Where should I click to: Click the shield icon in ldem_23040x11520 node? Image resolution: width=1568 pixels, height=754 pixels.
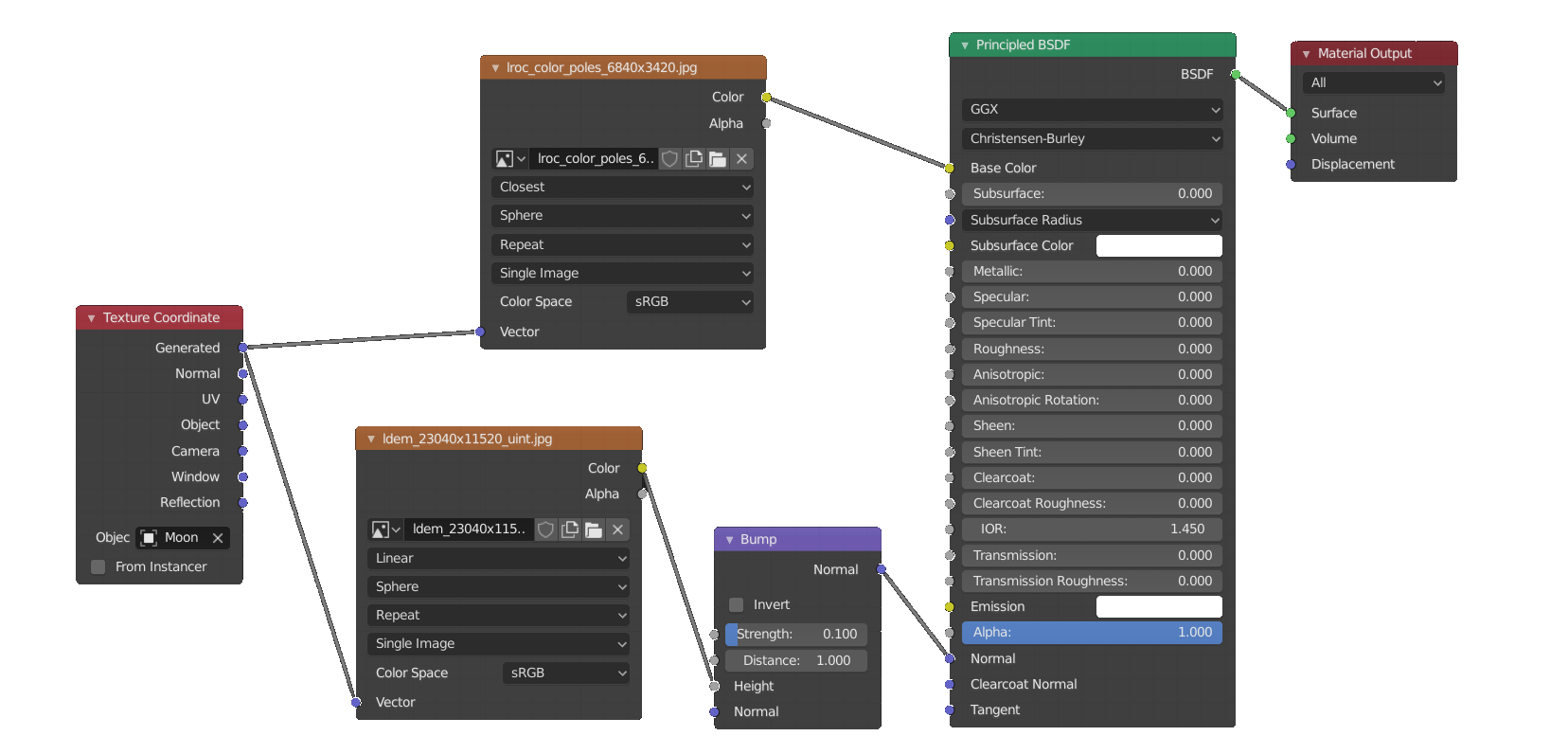tap(546, 530)
